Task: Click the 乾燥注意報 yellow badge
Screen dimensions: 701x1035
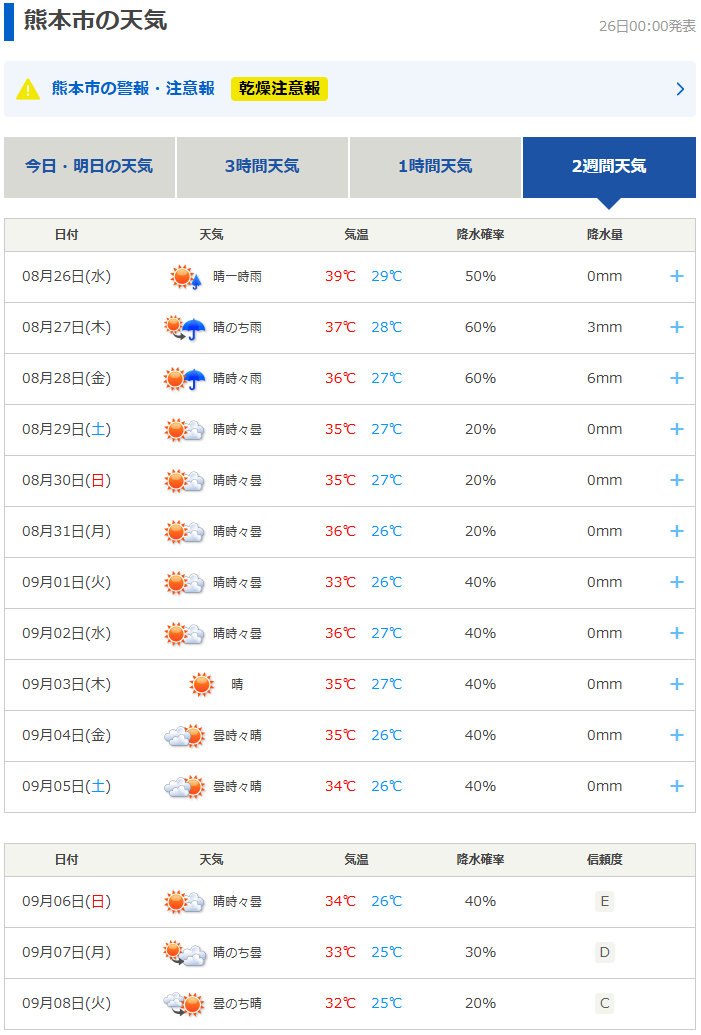Action: pyautogui.click(x=279, y=88)
